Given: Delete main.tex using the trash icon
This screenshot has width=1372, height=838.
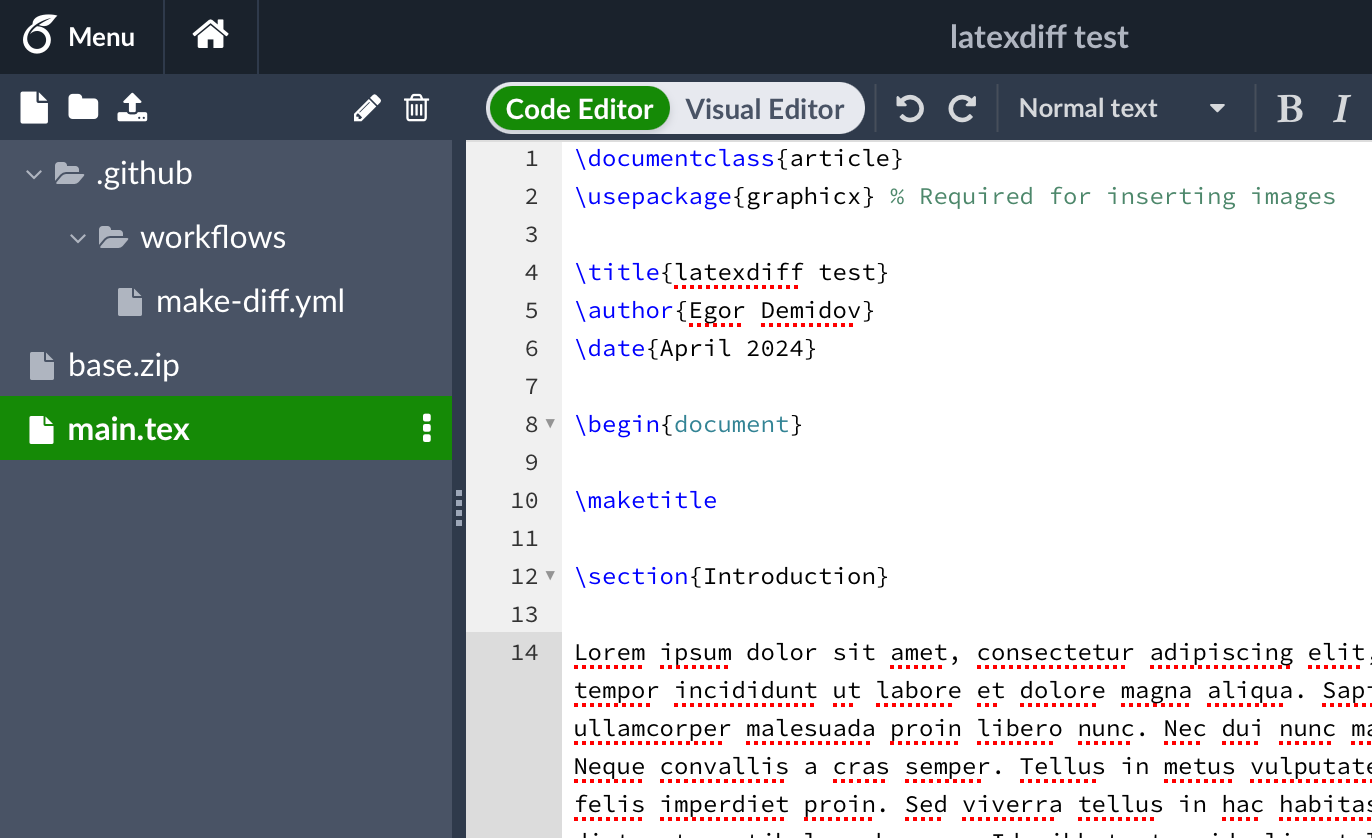Looking at the screenshot, I should click(x=417, y=107).
